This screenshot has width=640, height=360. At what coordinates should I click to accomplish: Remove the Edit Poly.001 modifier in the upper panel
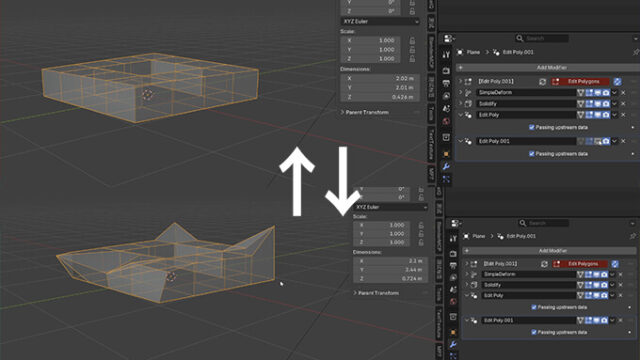[x=623, y=141]
